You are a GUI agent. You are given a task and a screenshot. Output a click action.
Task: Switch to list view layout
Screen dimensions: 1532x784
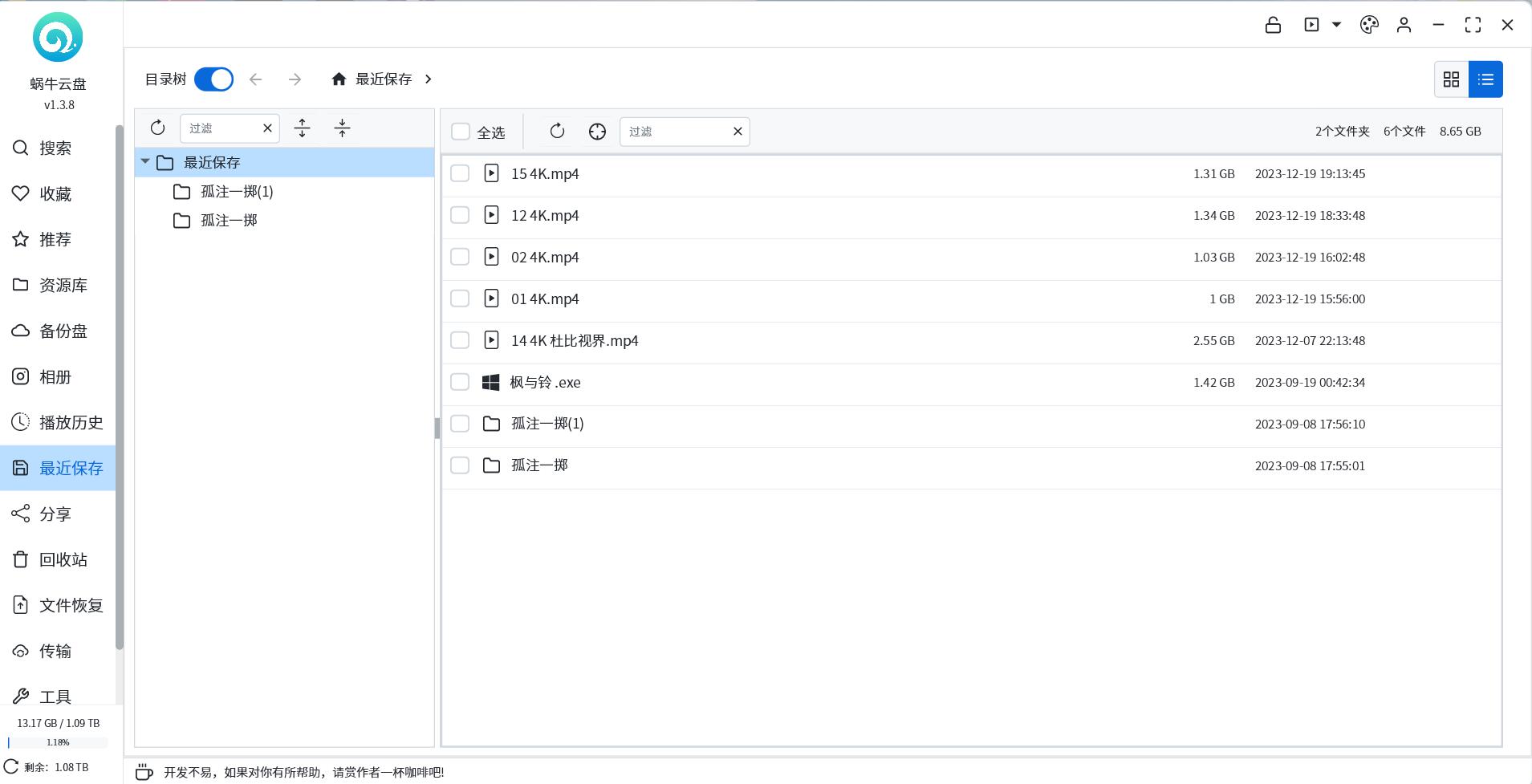pos(1485,79)
